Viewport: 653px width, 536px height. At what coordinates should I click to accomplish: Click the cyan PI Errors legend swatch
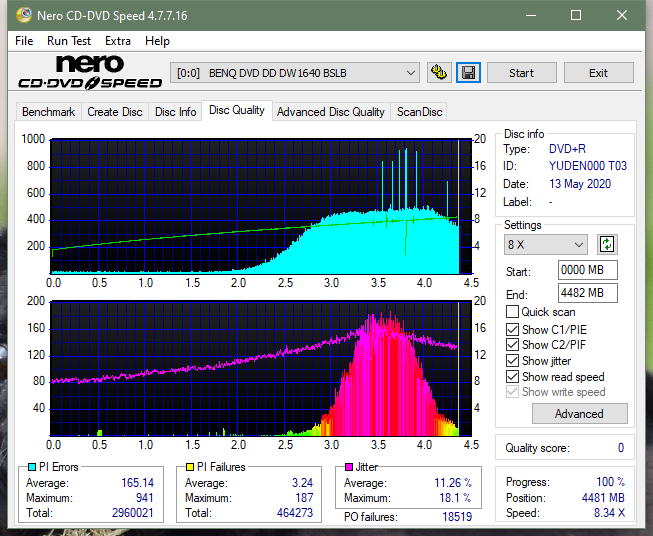click(32, 467)
